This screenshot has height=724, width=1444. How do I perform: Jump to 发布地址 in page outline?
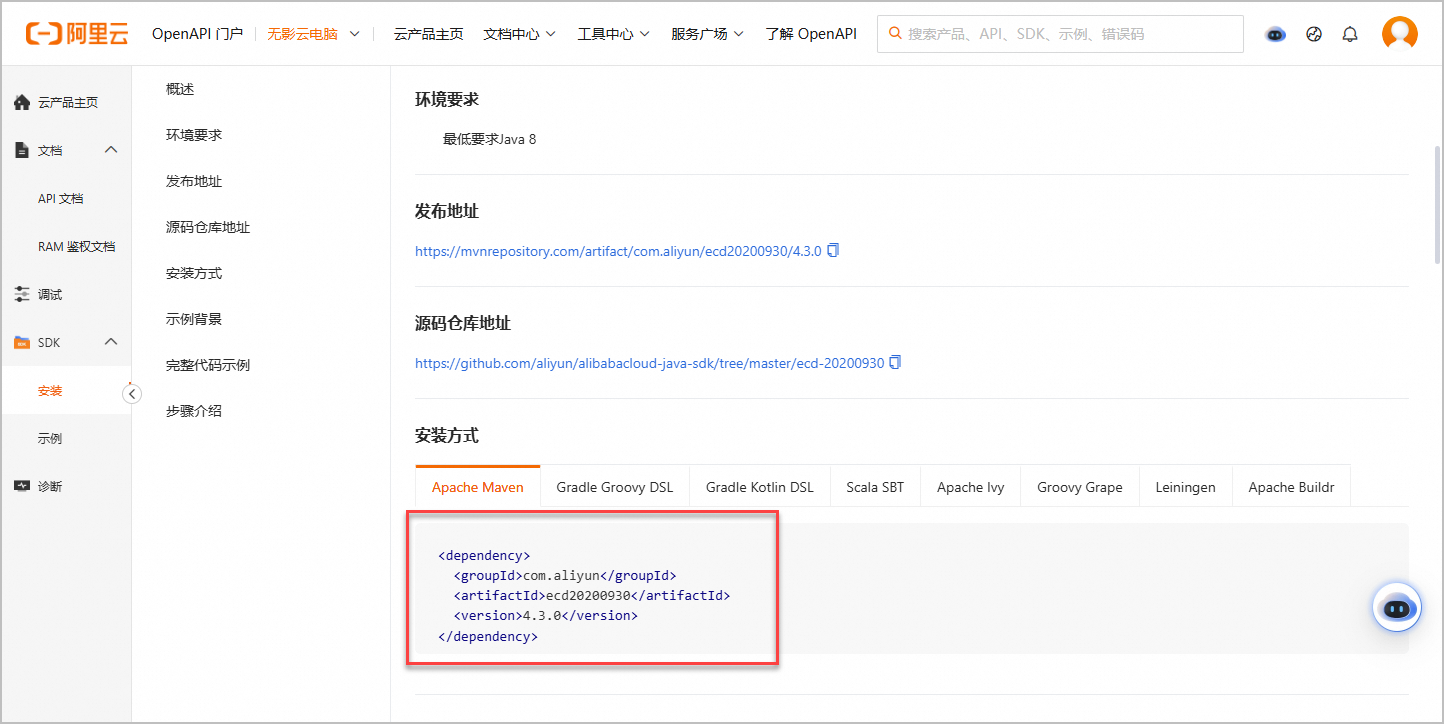(194, 181)
